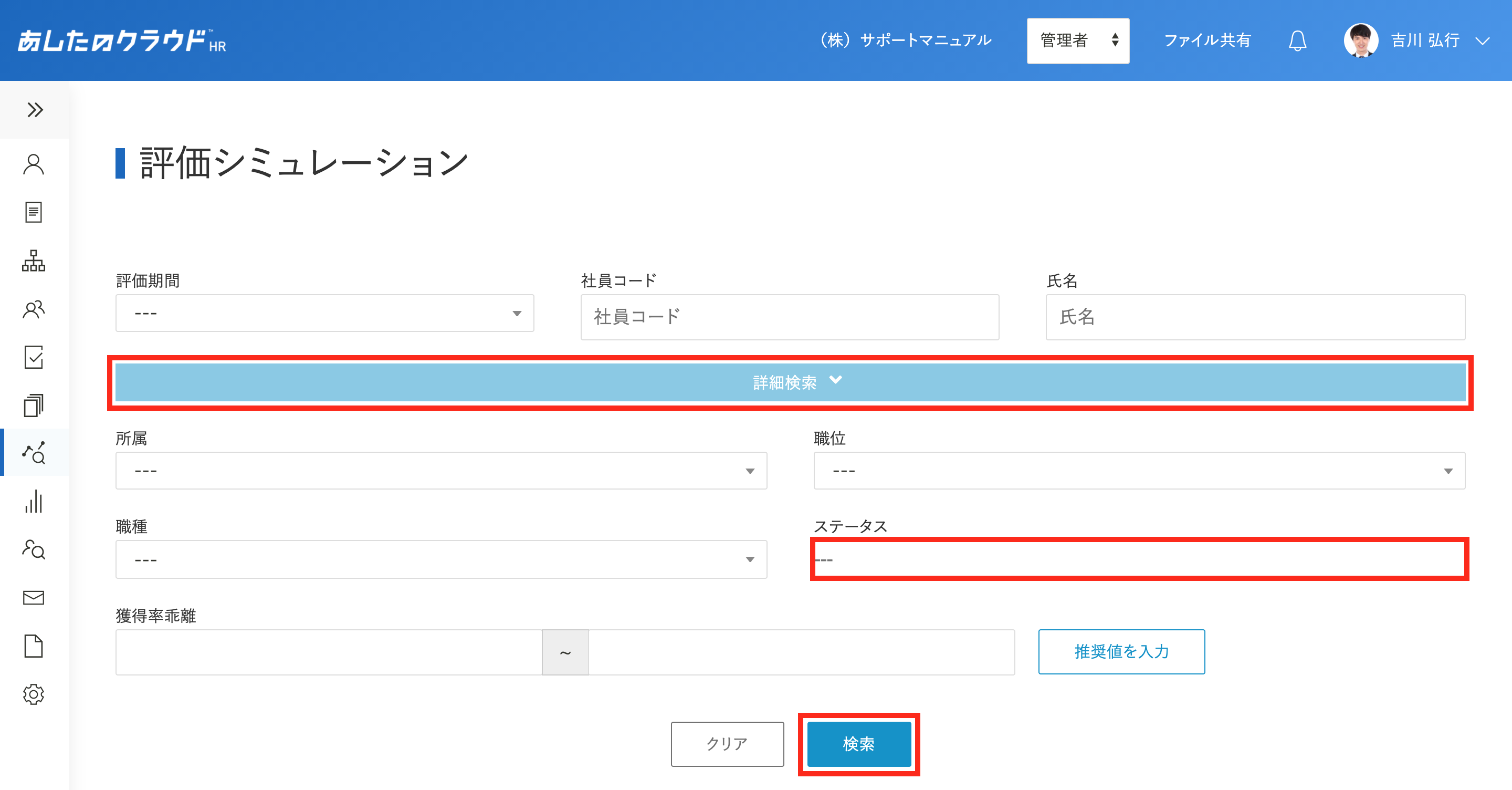The width and height of the screenshot is (1512, 790).
Task: Open the person profile sidebar icon
Action: pyautogui.click(x=34, y=164)
